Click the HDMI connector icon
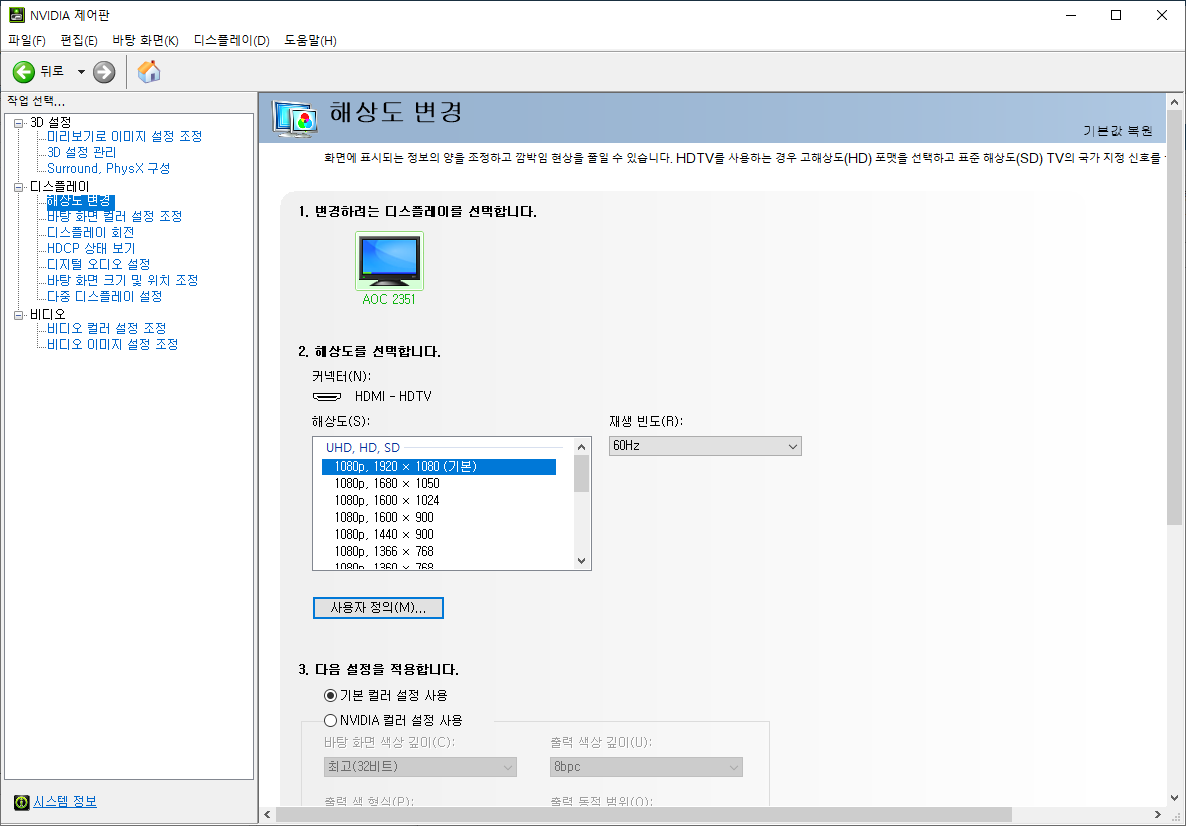This screenshot has width=1186, height=826. [327, 396]
